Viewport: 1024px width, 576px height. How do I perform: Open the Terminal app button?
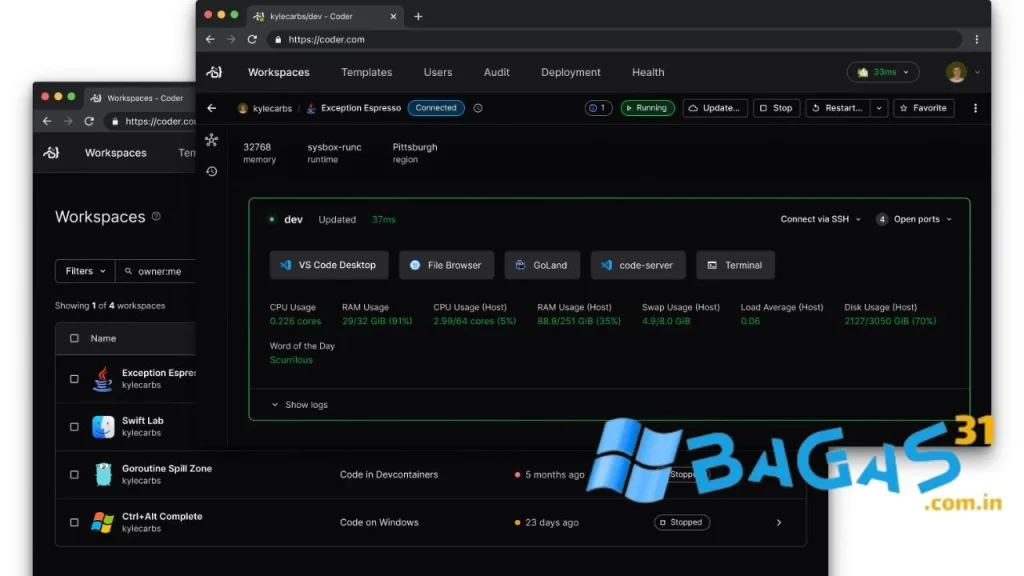(735, 265)
